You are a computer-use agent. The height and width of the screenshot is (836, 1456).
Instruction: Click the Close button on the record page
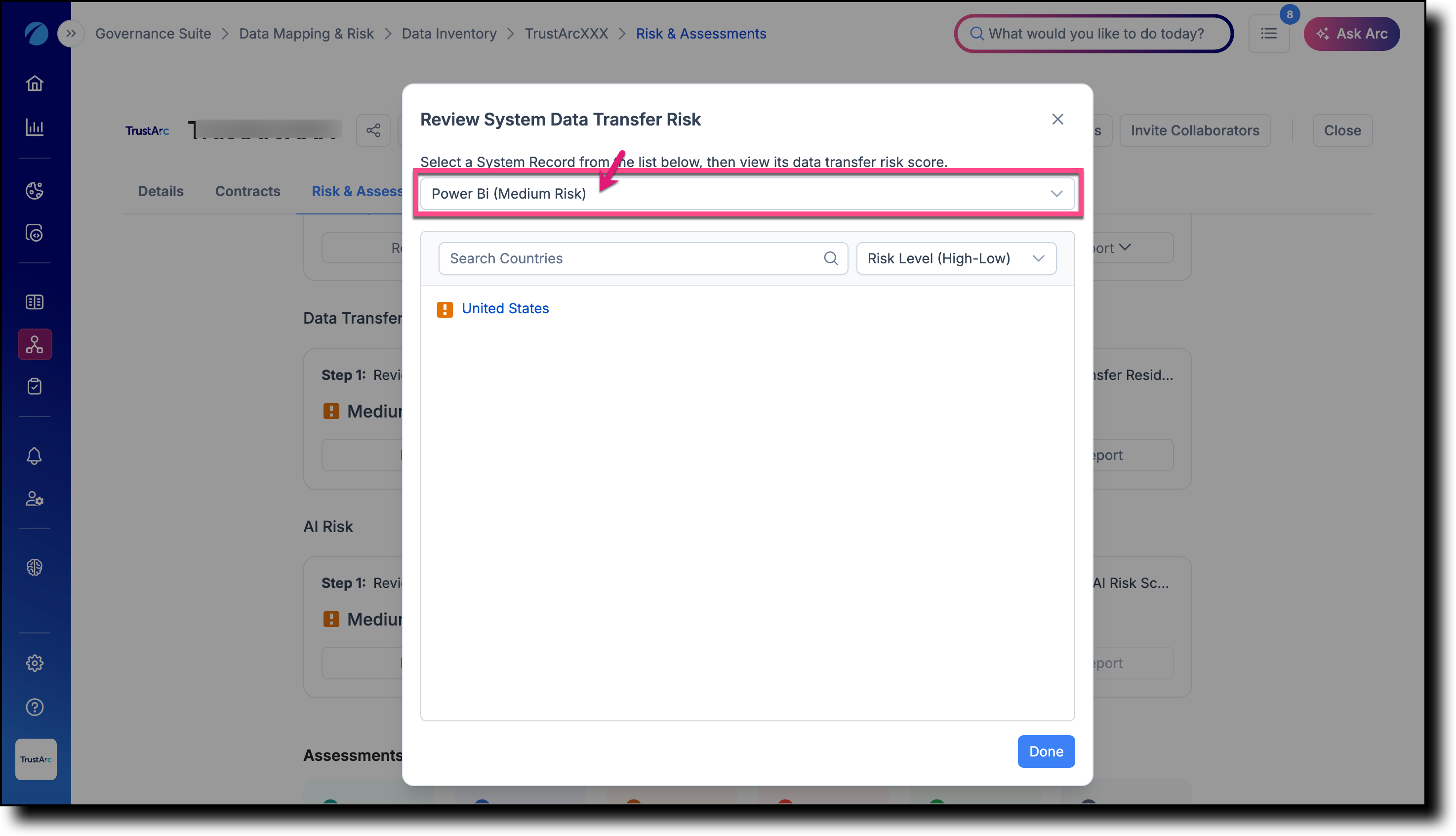coord(1342,130)
